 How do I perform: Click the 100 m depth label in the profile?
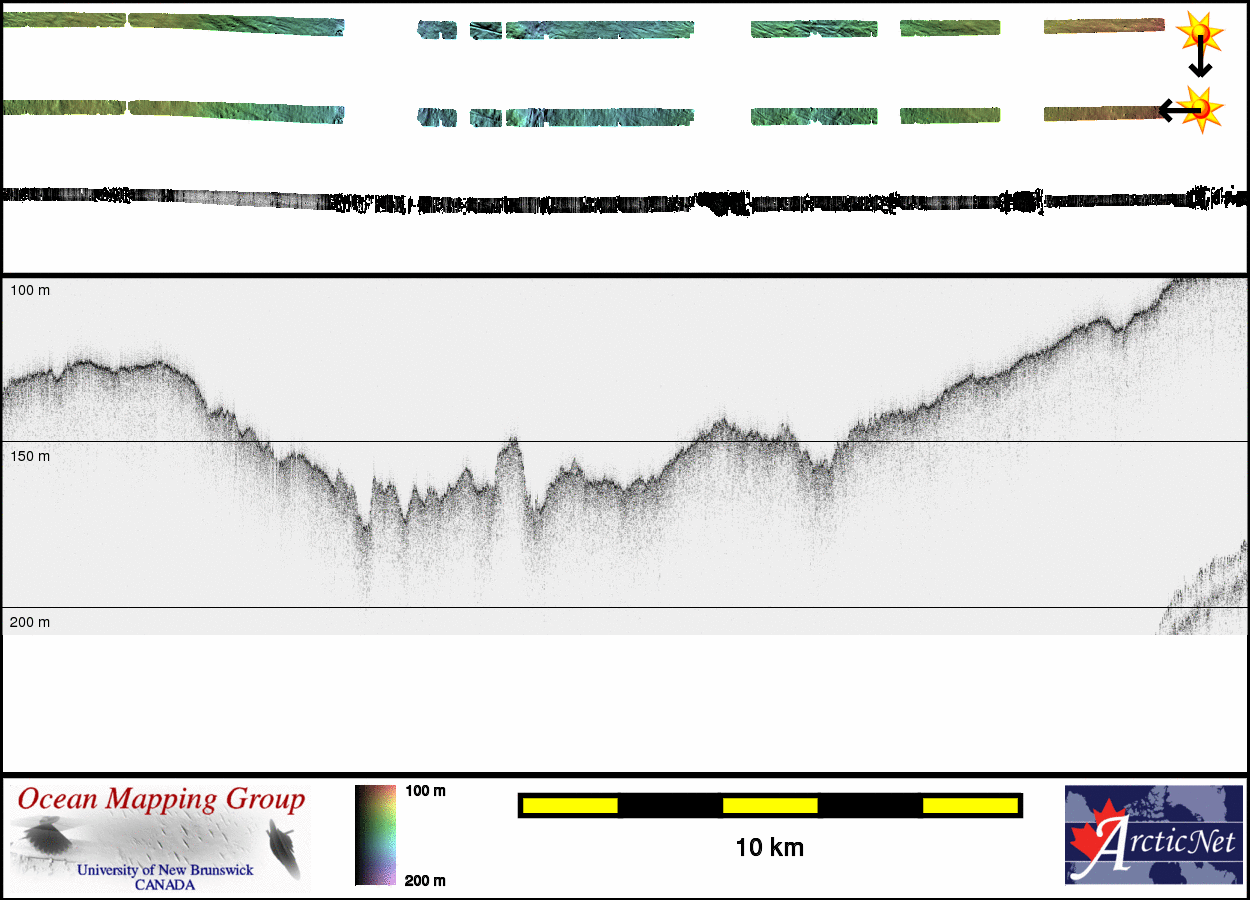pyautogui.click(x=29, y=290)
